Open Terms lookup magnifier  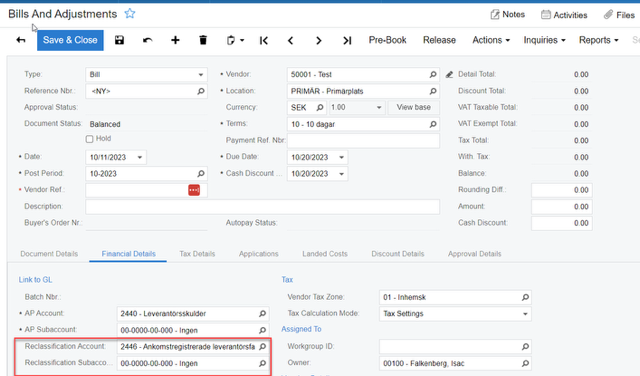(x=433, y=124)
